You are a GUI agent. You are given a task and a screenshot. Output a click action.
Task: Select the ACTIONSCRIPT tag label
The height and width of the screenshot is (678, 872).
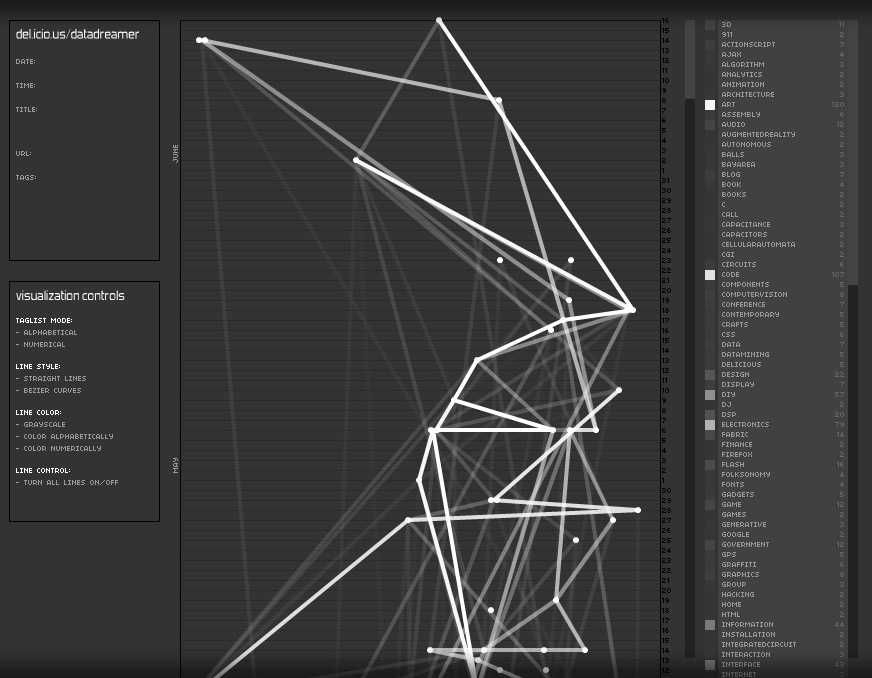[748, 45]
